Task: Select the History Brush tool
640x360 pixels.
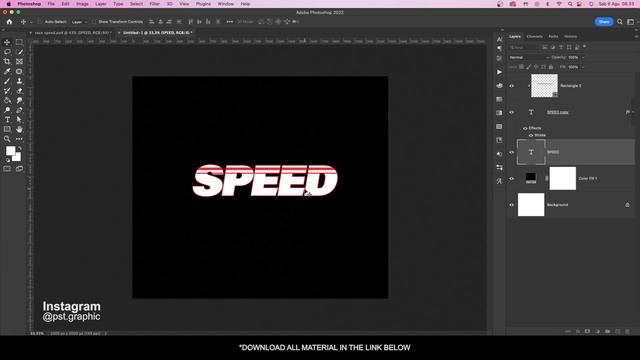Action: tap(7, 91)
